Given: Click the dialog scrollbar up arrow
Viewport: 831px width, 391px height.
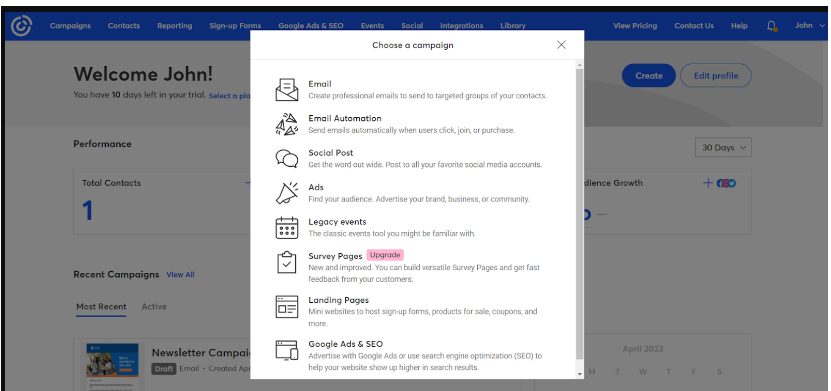Looking at the screenshot, I should (x=579, y=65).
